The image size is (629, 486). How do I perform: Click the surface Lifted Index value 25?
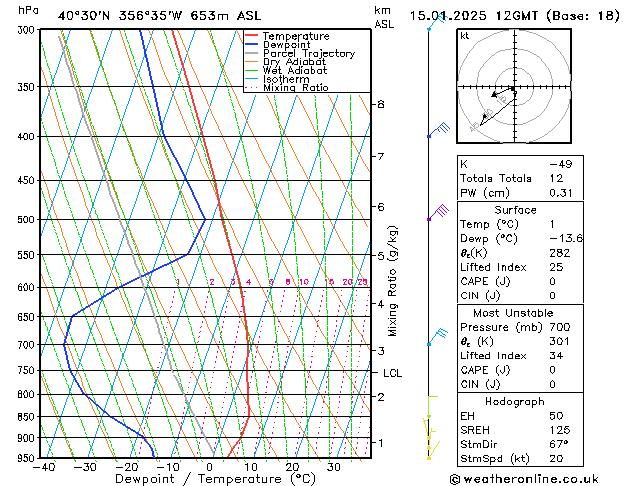coord(556,267)
